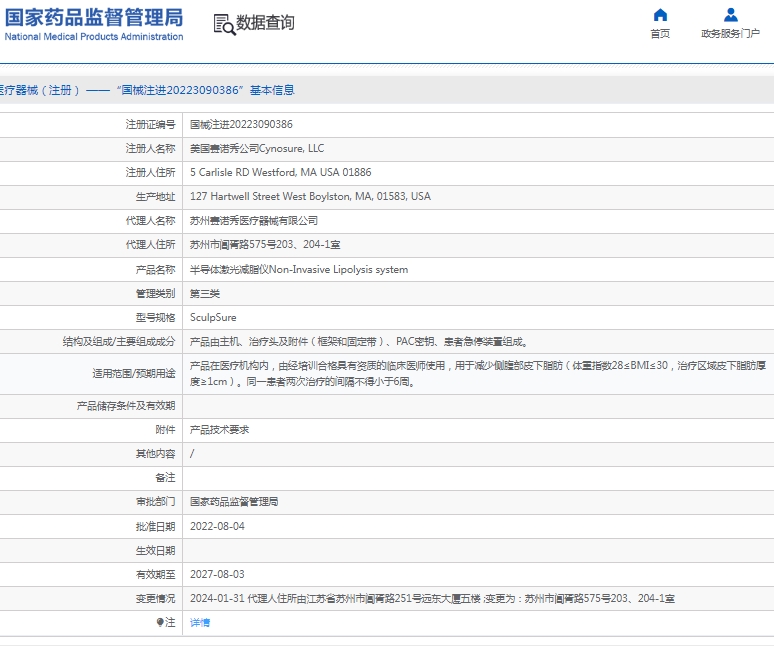Open 政务服务门户 link text

pos(731,34)
